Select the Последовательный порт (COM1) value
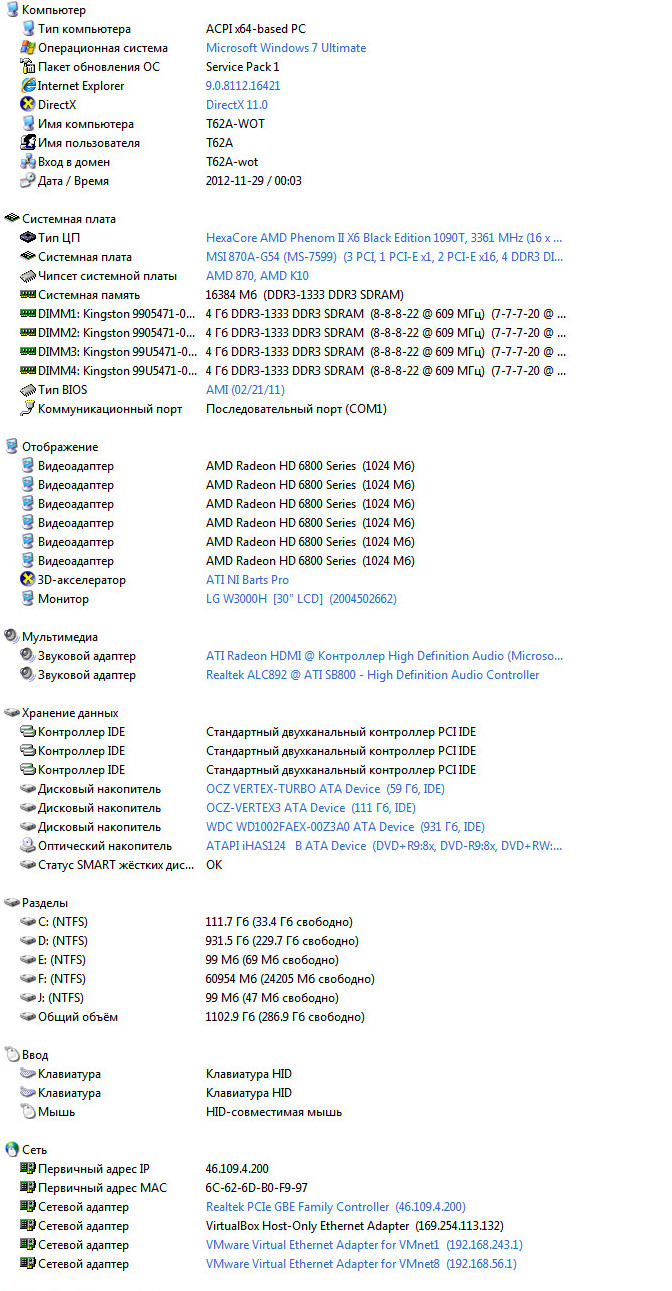 click(296, 409)
